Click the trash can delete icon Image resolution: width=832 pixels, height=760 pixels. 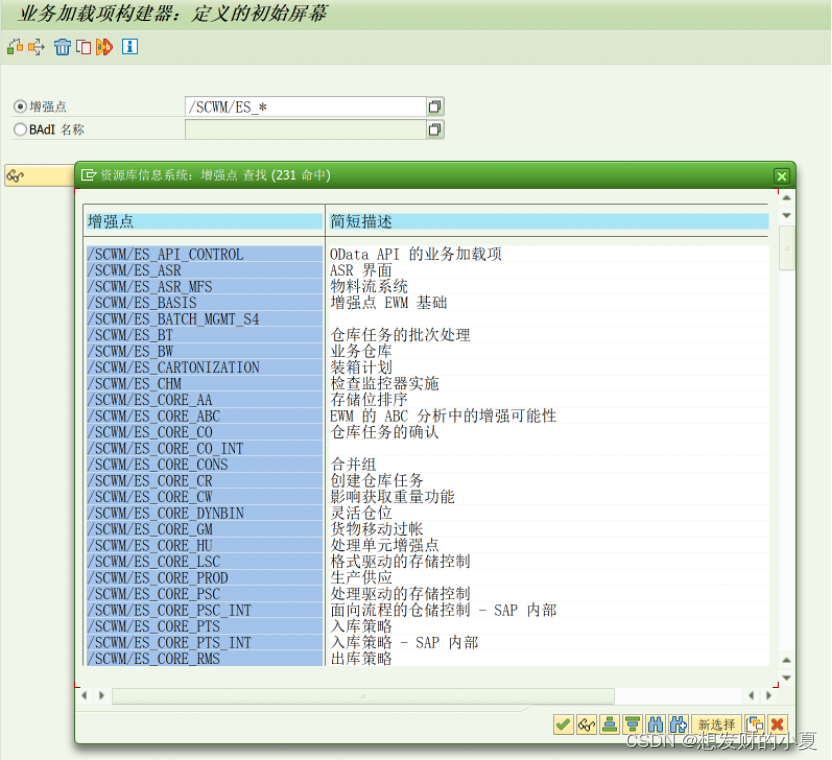[x=62, y=47]
